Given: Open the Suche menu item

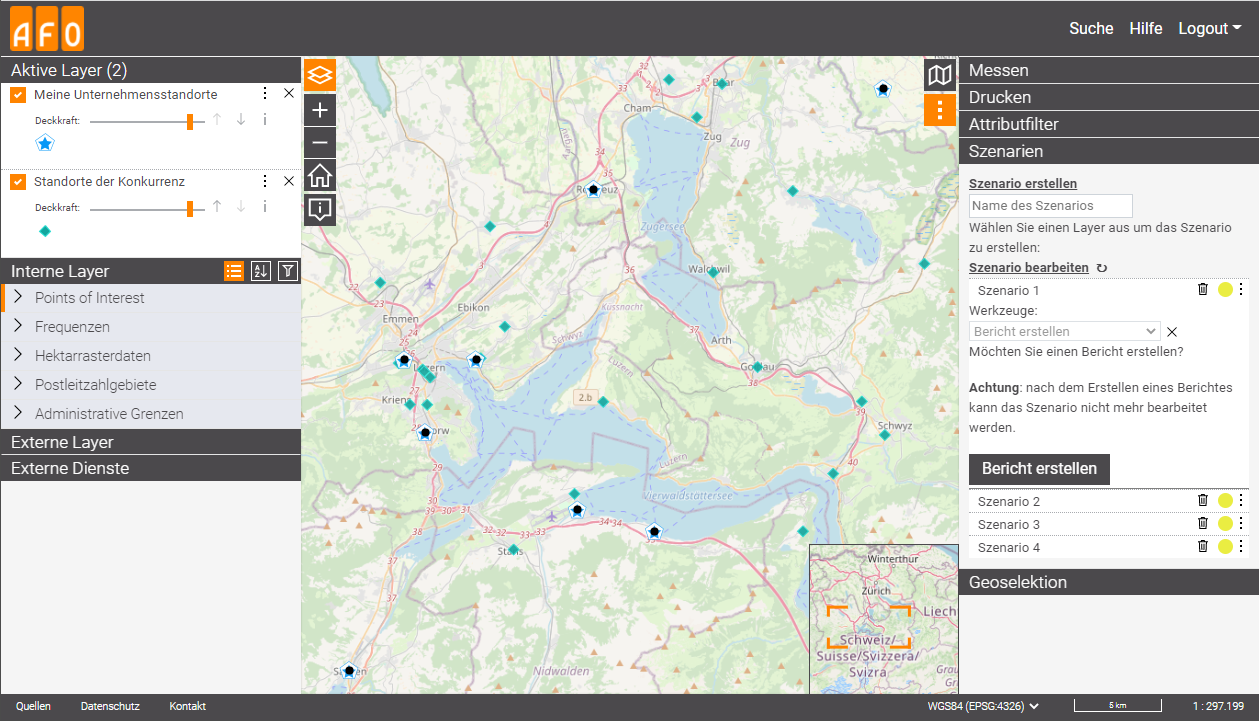Looking at the screenshot, I should coord(1091,28).
